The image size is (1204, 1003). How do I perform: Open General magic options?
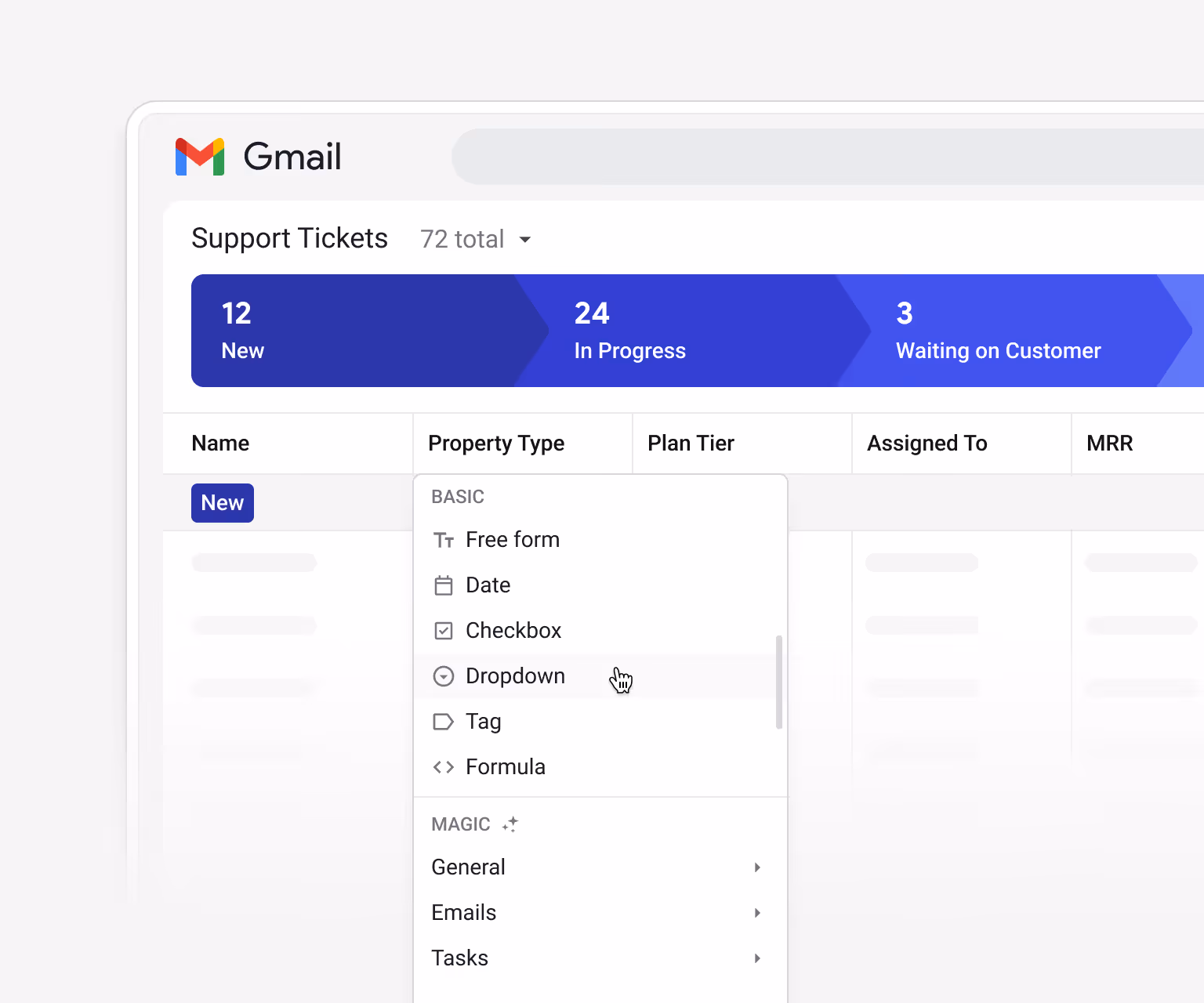point(600,867)
